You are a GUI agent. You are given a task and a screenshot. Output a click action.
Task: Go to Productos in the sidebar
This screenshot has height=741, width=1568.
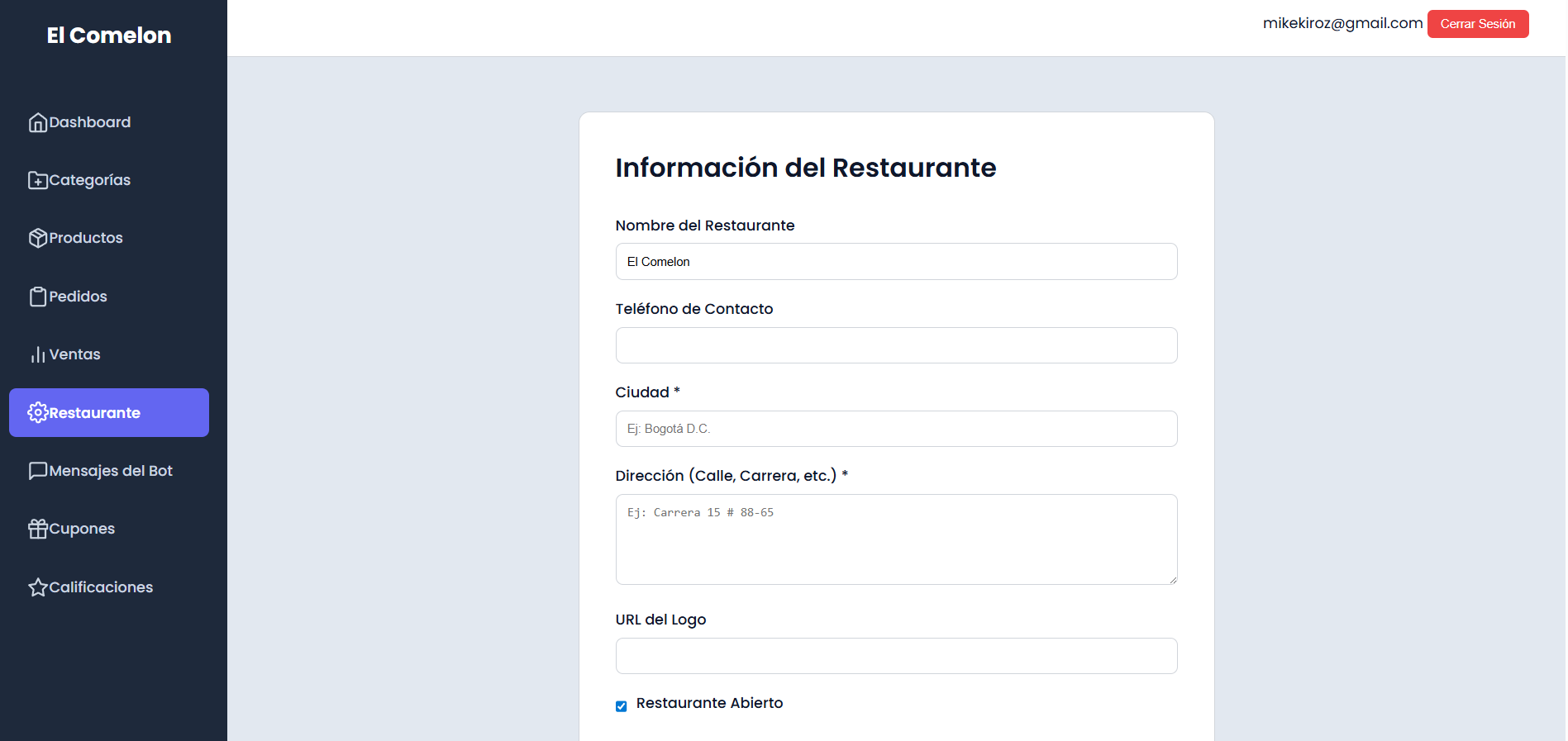coord(85,238)
